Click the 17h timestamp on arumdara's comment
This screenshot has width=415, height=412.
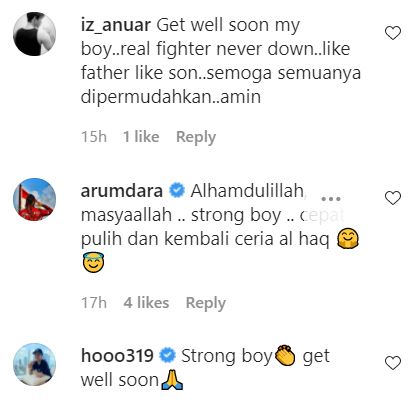tap(94, 303)
